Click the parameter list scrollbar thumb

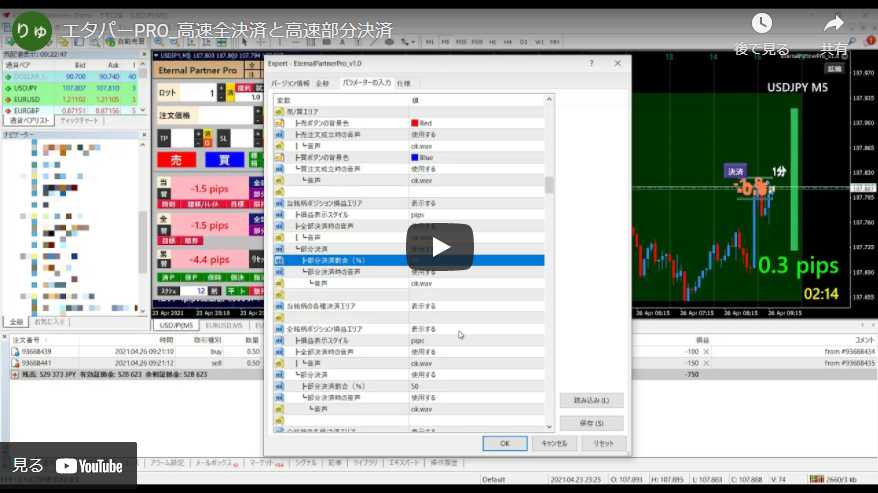[x=549, y=185]
